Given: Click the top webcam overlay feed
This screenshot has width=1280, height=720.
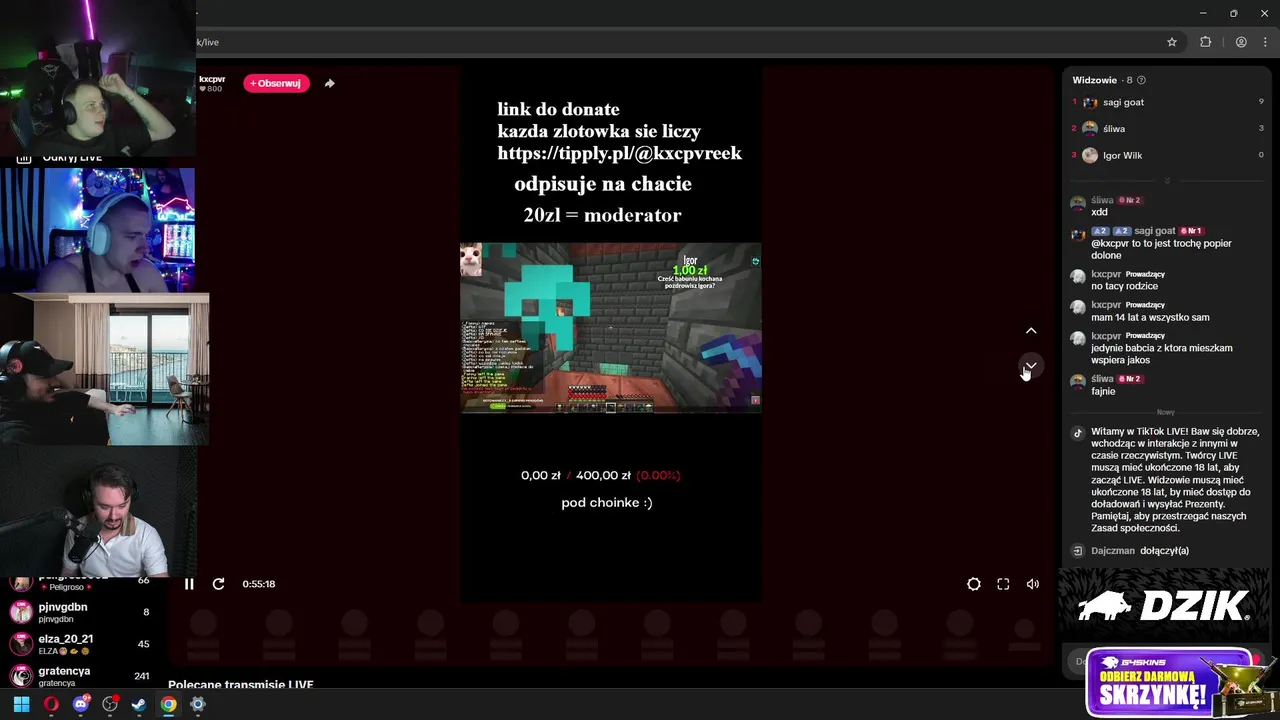Looking at the screenshot, I should coord(98,78).
